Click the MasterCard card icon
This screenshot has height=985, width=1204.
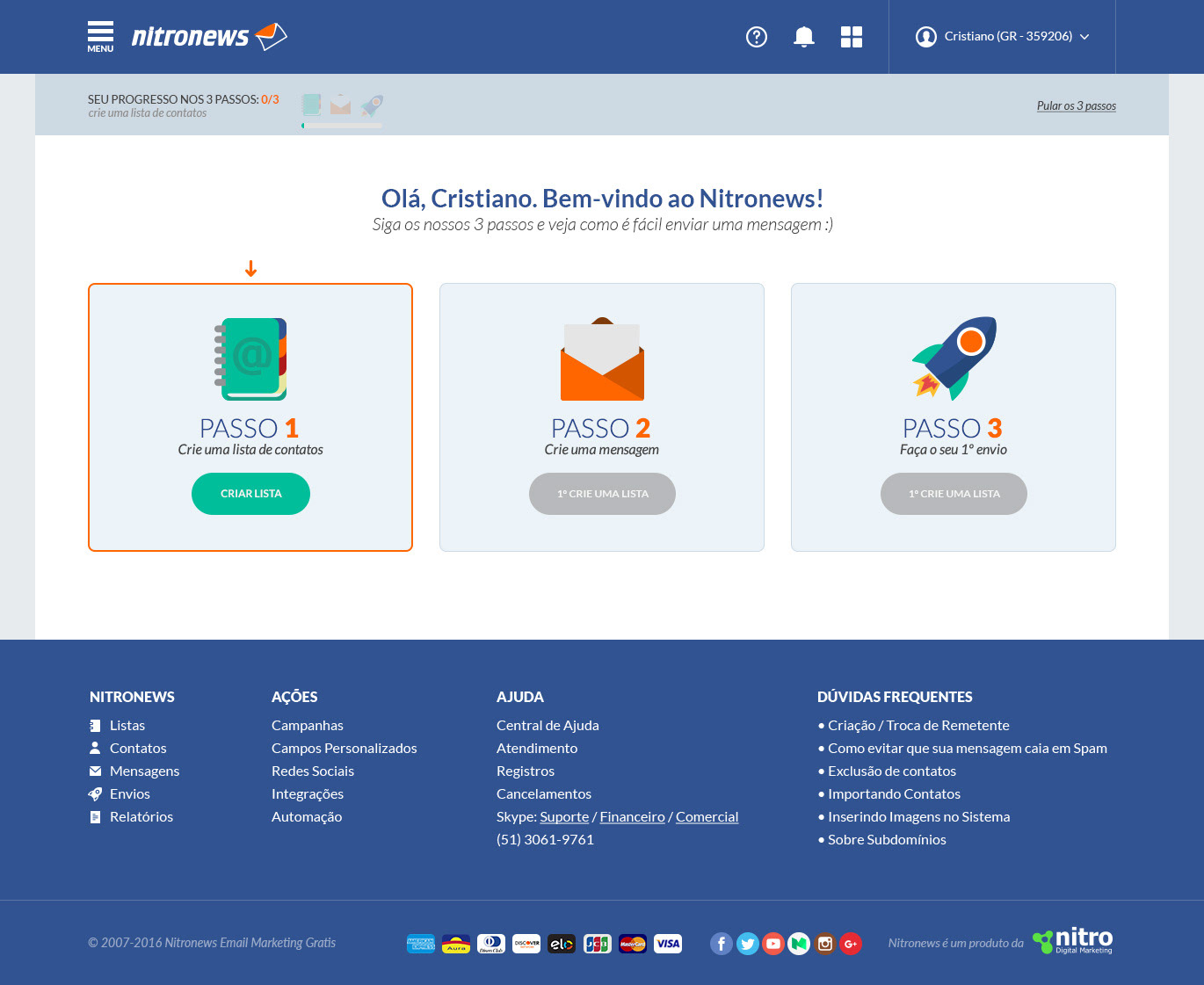(x=633, y=944)
